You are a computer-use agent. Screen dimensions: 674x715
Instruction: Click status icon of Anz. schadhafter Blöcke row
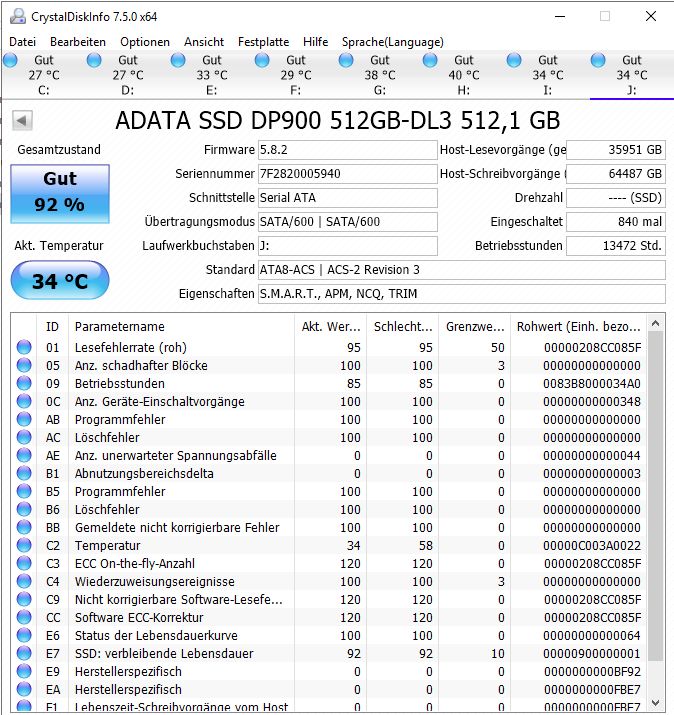[x=24, y=365]
